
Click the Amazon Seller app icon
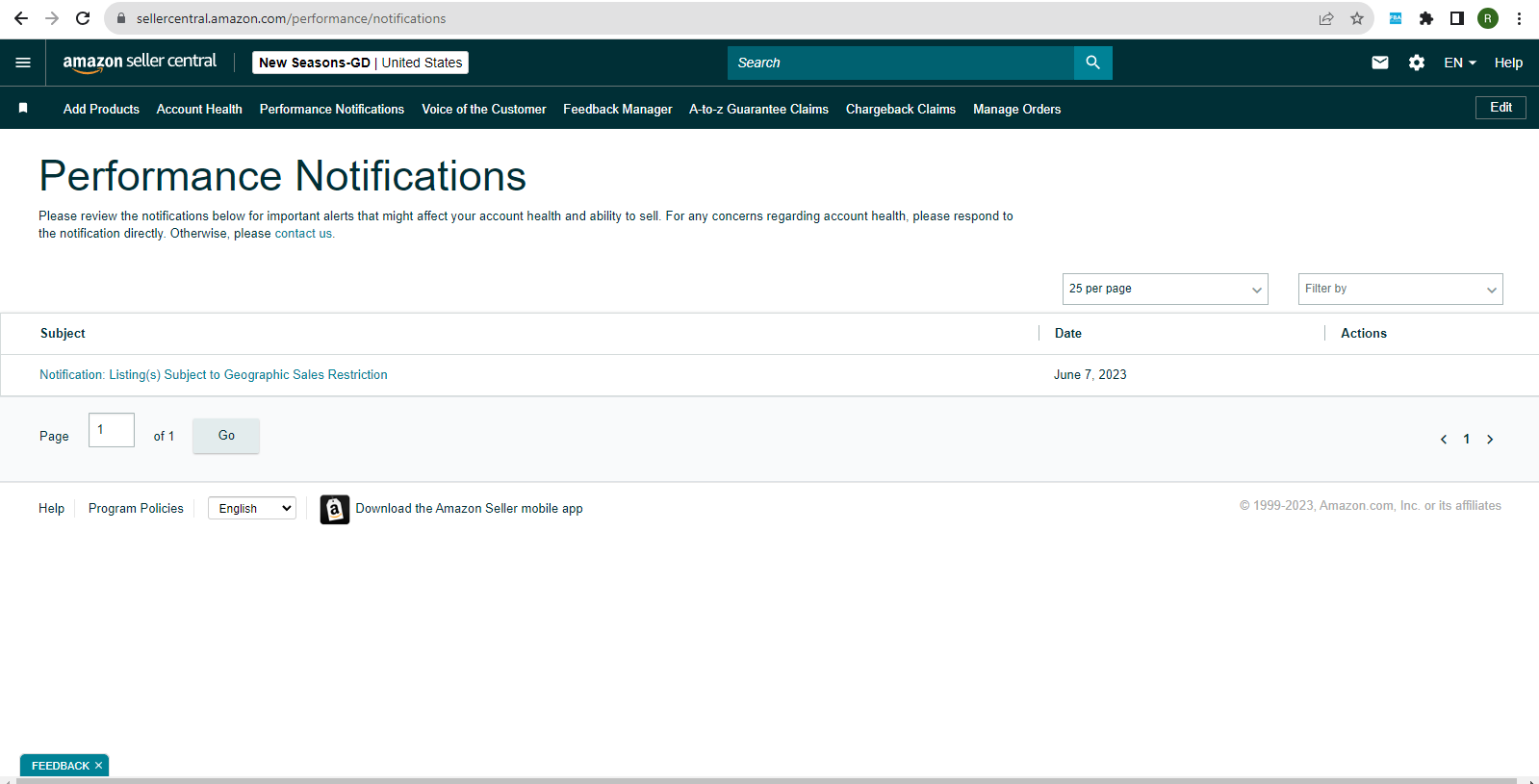point(335,509)
